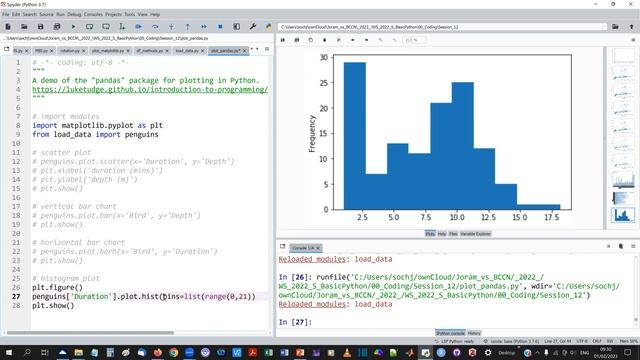Save the plot as an image
Screen dimensions: 640x360
tap(282, 40)
